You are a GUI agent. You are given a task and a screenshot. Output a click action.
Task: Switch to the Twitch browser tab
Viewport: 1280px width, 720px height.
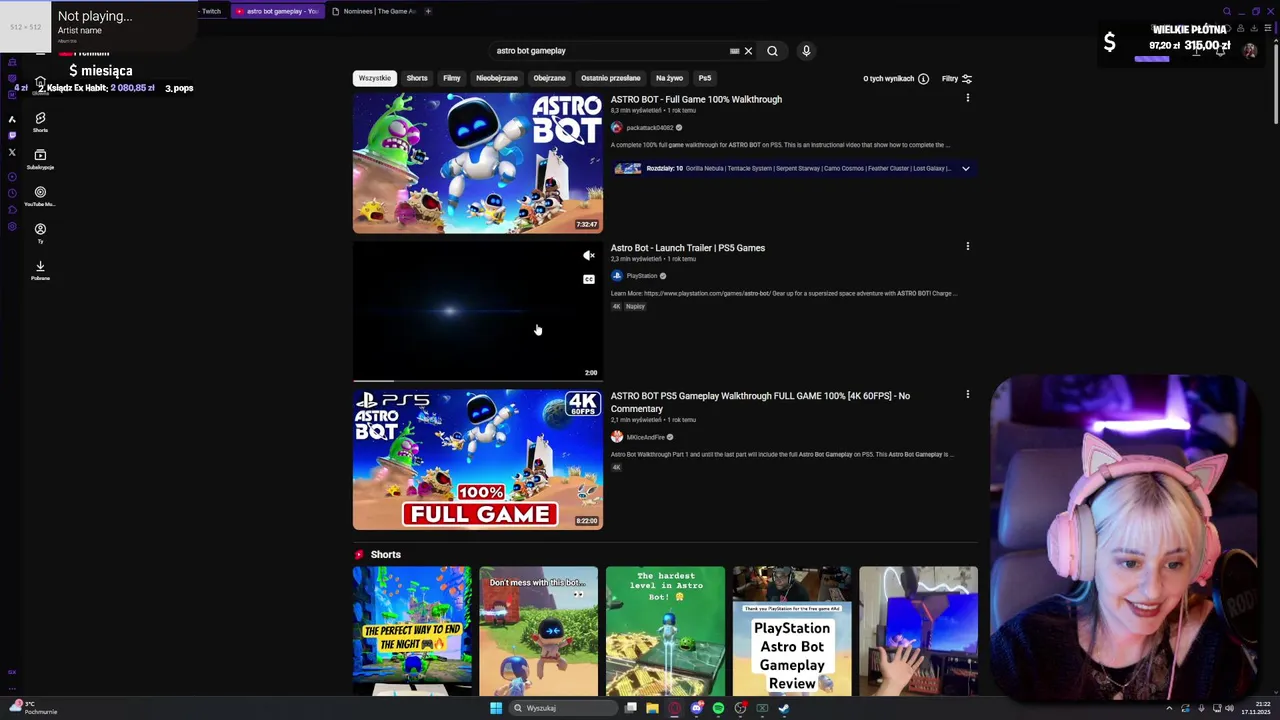pyautogui.click(x=210, y=11)
